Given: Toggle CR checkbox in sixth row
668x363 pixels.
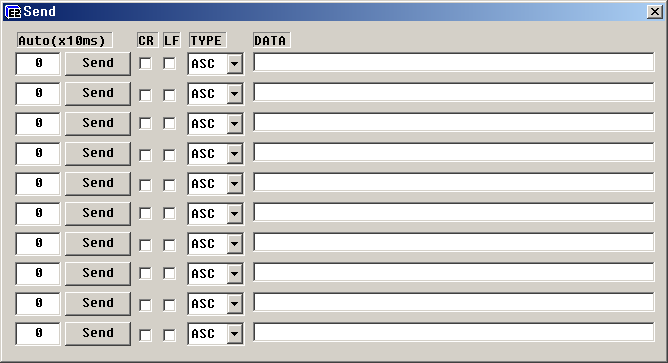Looking at the screenshot, I should point(145,213).
